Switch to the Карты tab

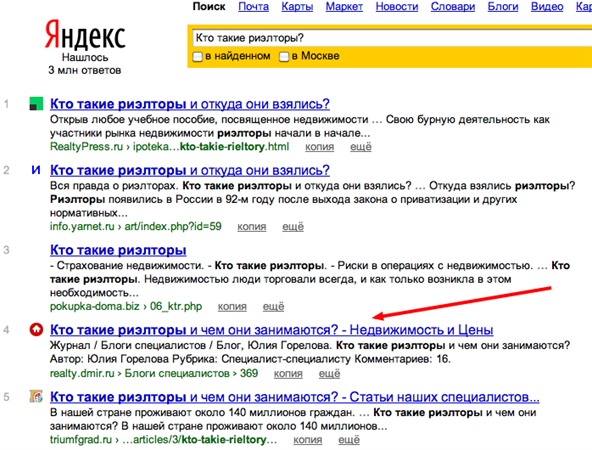[297, 7]
